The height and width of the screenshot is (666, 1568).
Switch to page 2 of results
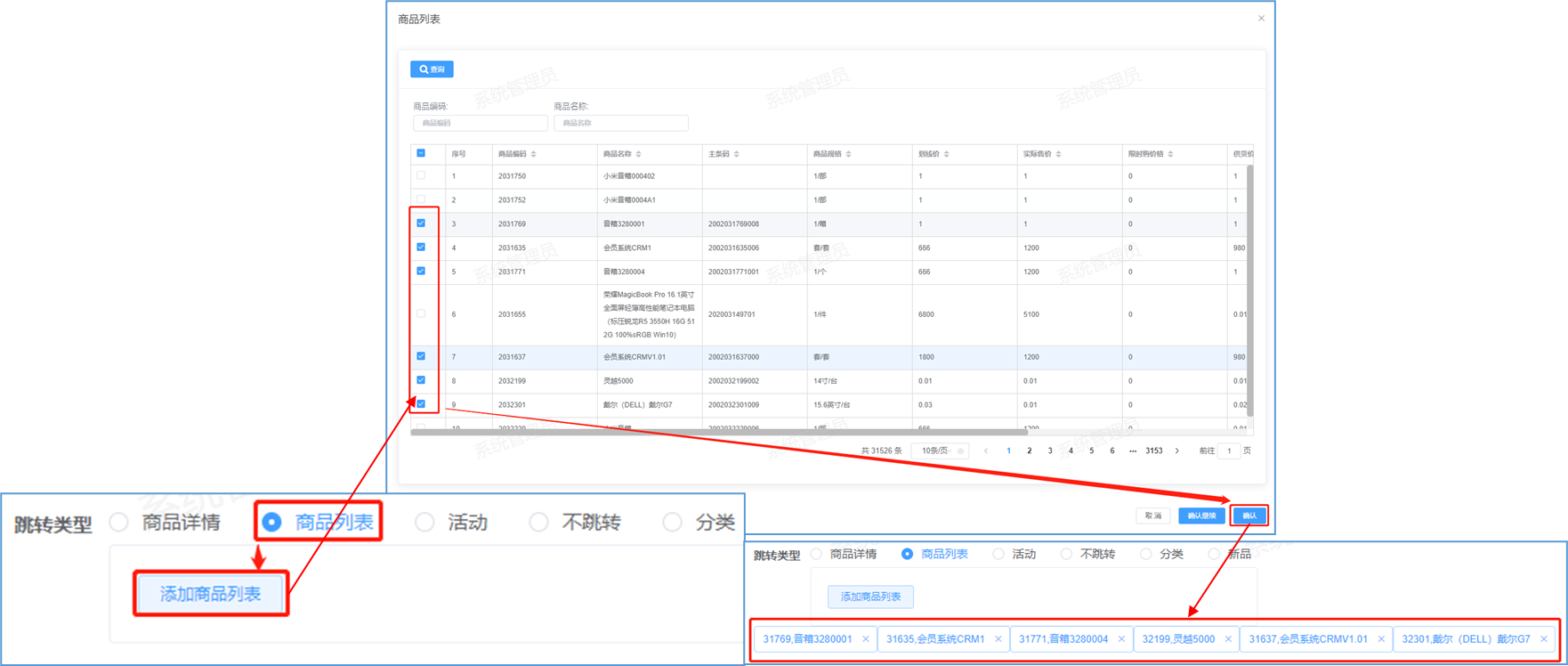click(1030, 451)
